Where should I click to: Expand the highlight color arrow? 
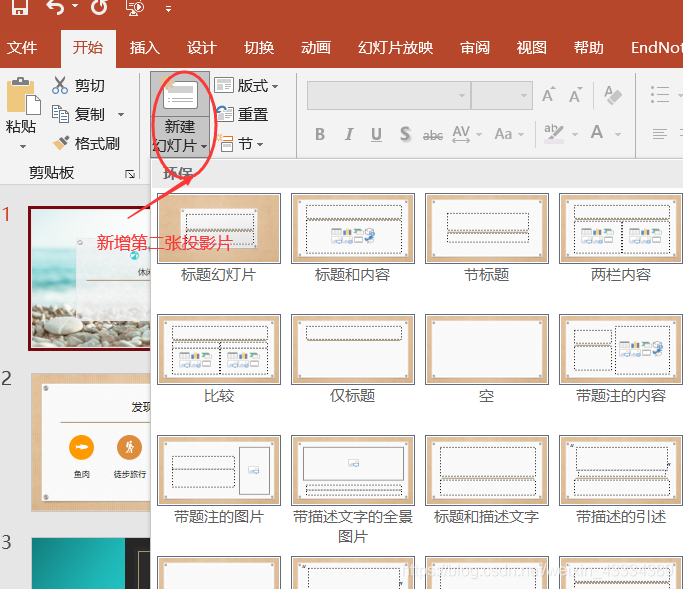click(575, 135)
